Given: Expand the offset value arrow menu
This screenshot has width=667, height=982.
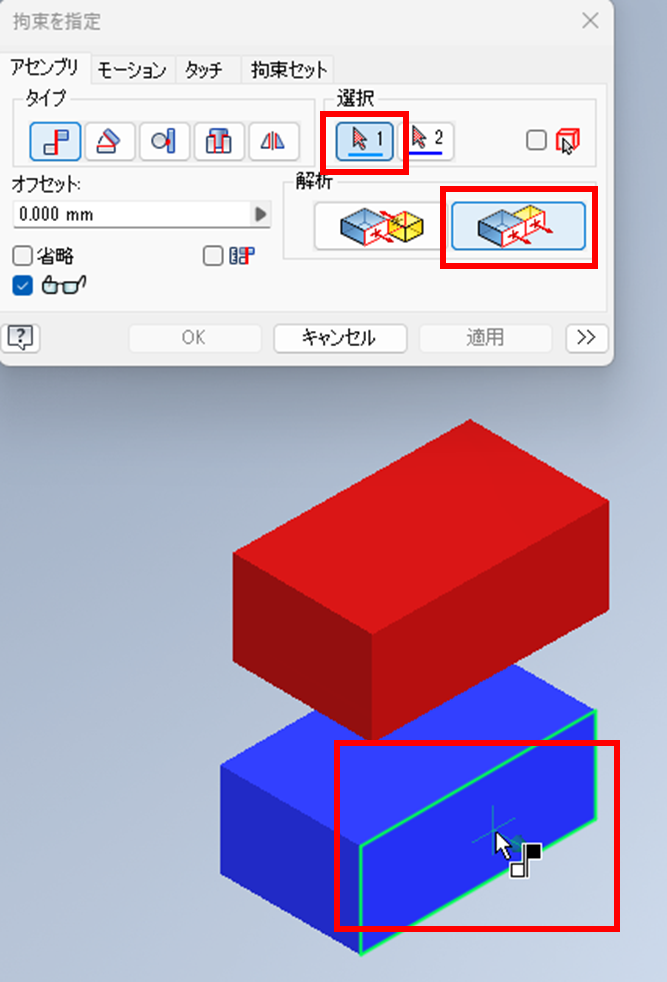Looking at the screenshot, I should point(261,214).
